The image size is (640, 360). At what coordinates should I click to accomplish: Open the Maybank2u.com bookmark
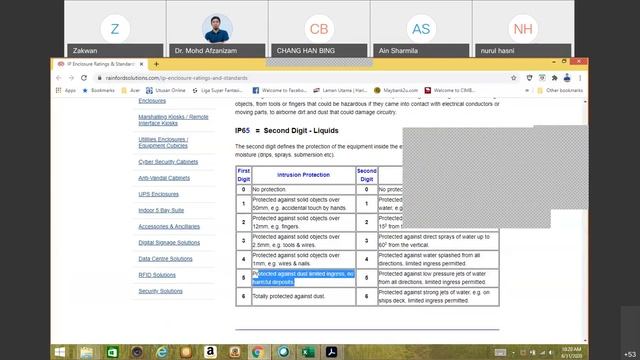(396, 90)
